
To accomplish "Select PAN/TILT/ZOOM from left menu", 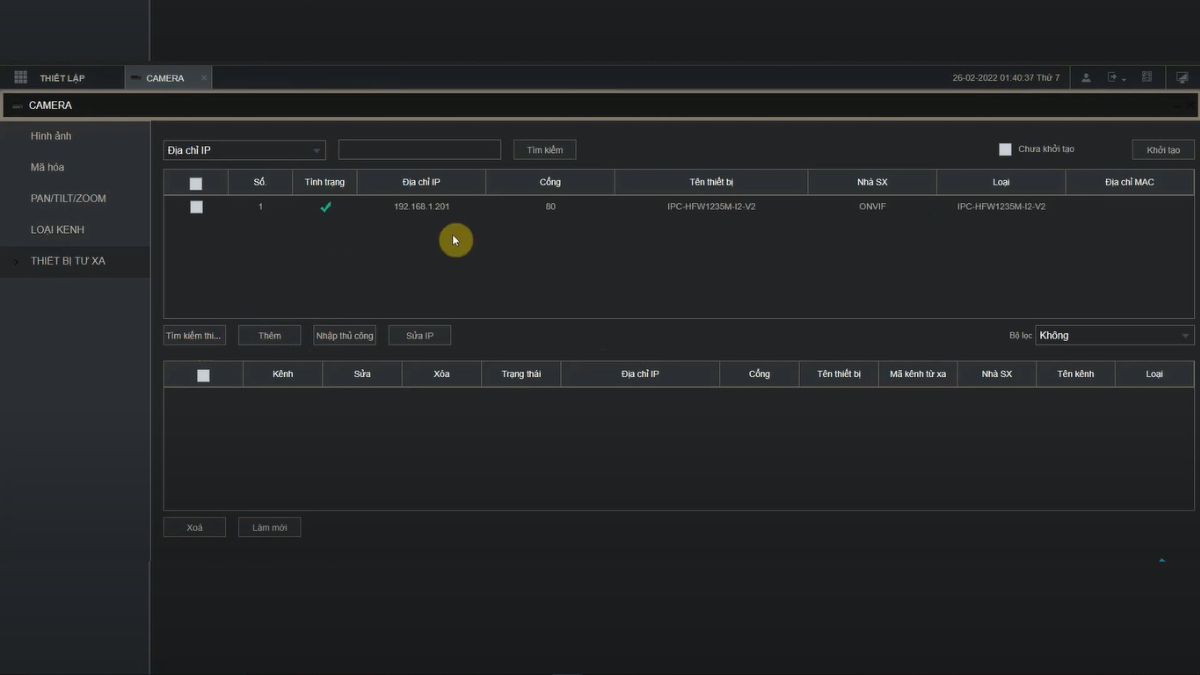I will [68, 198].
